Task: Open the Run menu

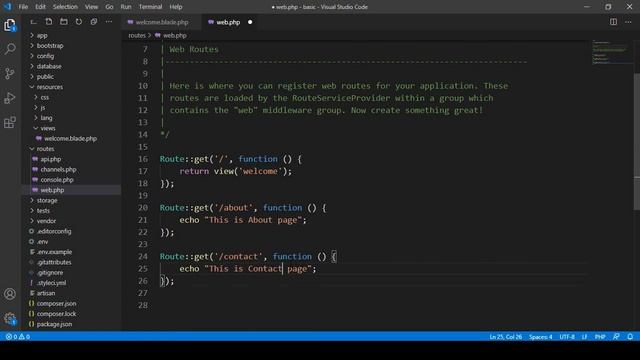Action: pyautogui.click(x=126, y=7)
